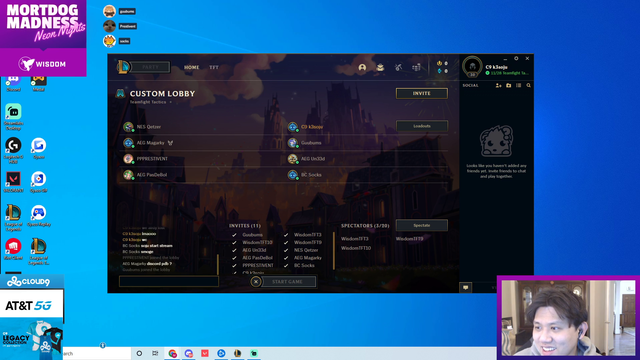Click the SOCIAL panel heading
Image resolution: width=640 pixels, height=360 pixels.
[x=470, y=85]
